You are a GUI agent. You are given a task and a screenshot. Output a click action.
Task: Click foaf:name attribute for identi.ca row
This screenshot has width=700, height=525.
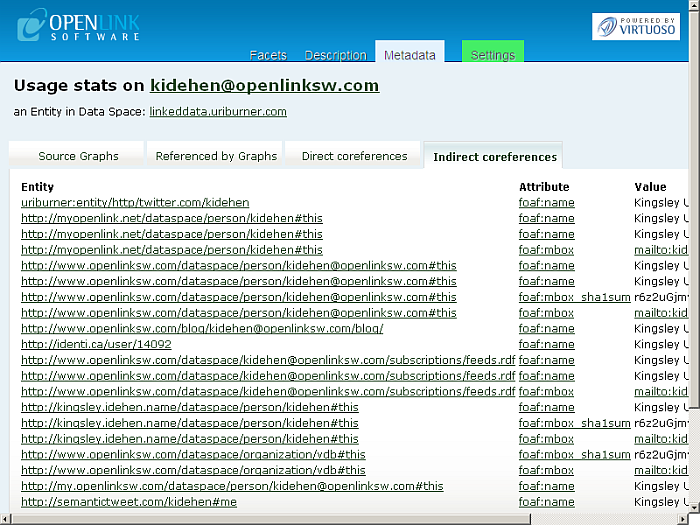(546, 344)
